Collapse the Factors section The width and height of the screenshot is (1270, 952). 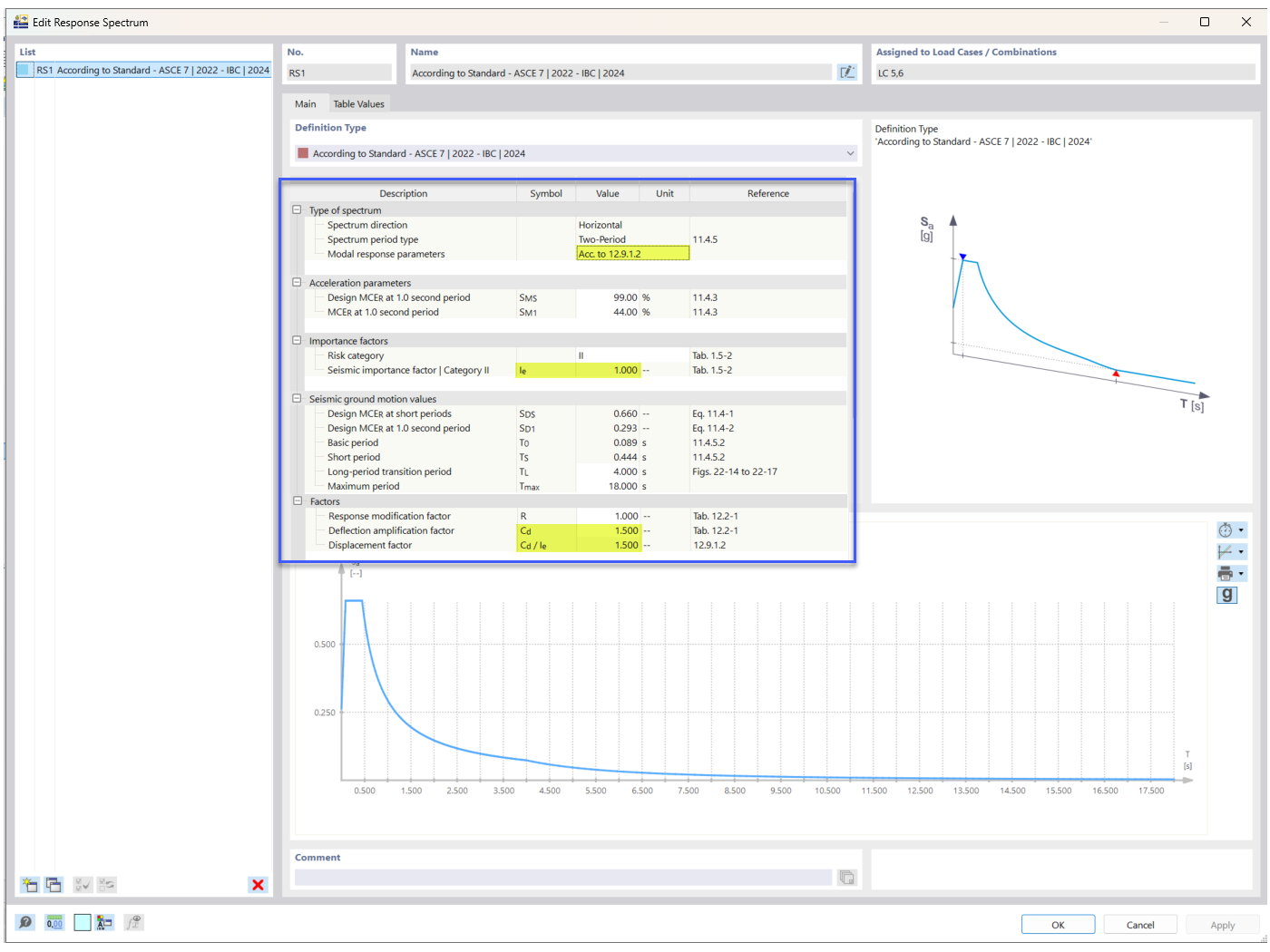[297, 500]
